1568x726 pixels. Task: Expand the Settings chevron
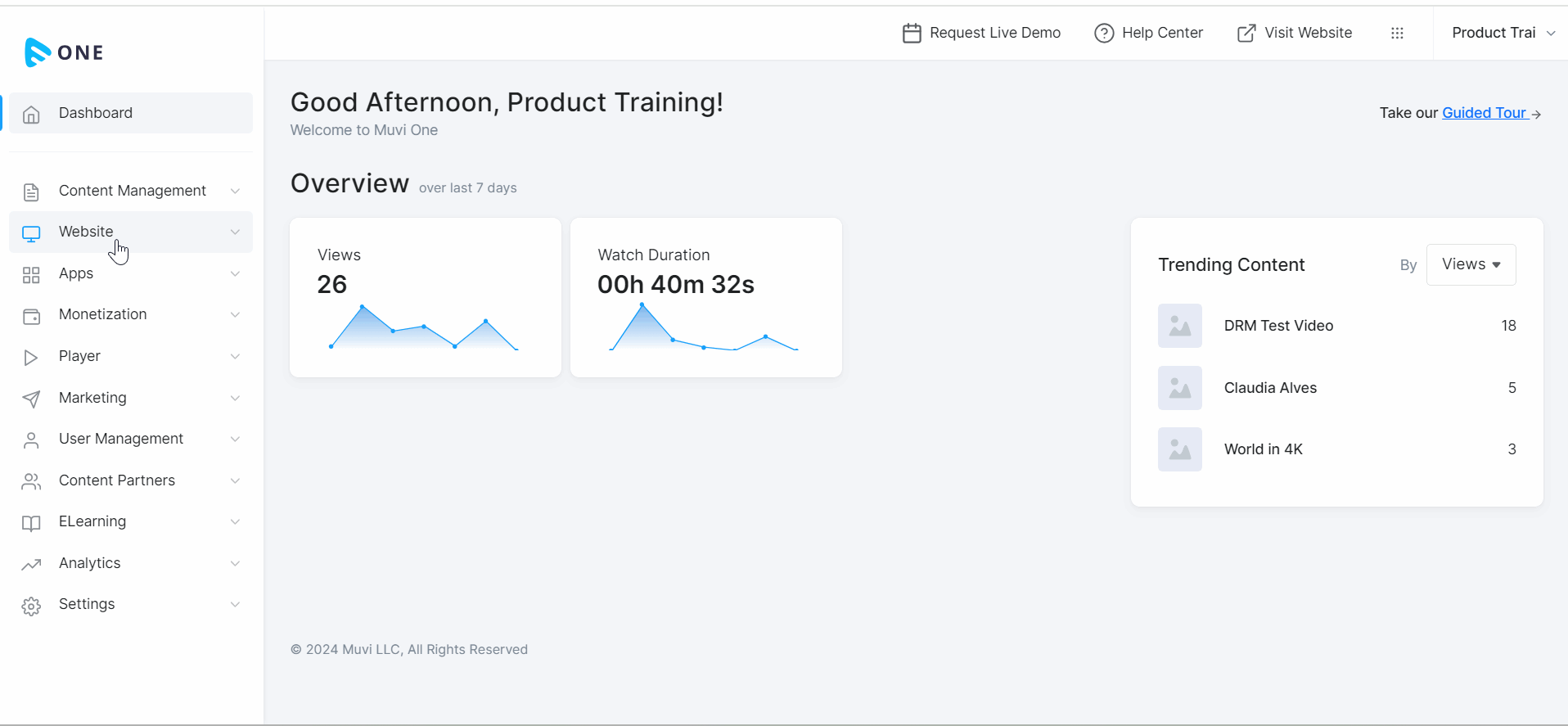coord(235,604)
